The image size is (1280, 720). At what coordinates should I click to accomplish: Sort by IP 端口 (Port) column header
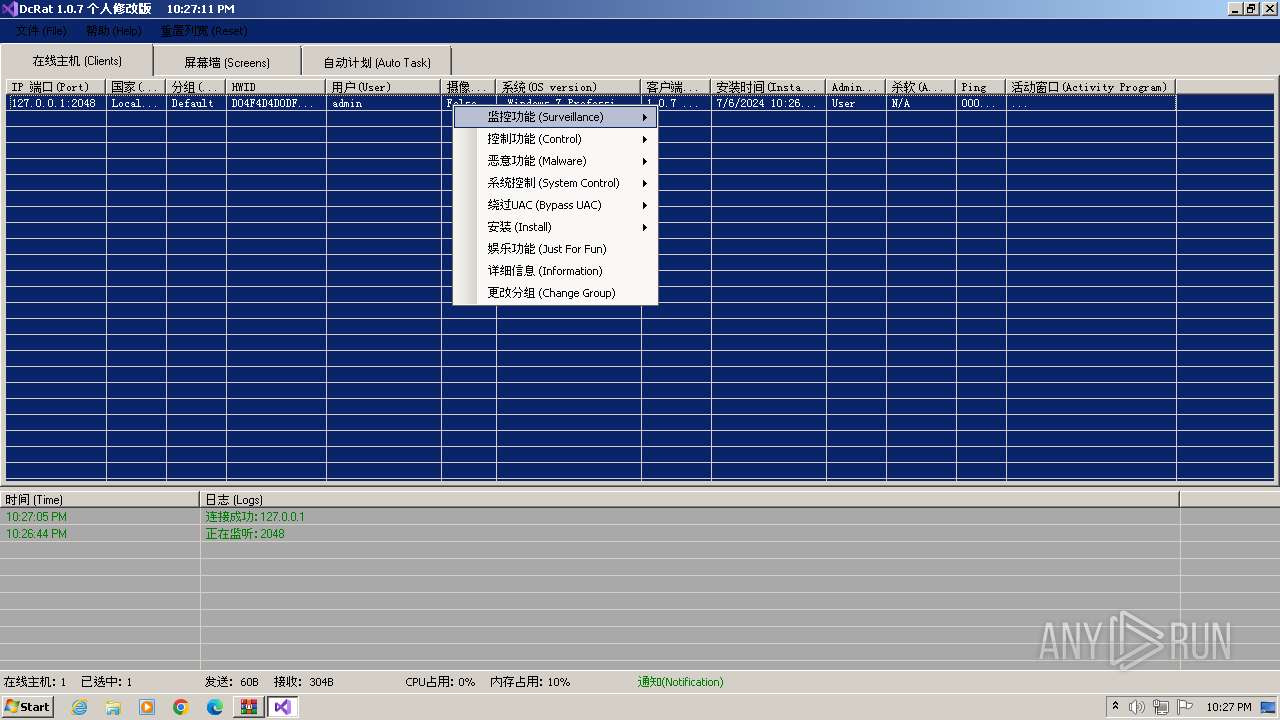(56, 87)
